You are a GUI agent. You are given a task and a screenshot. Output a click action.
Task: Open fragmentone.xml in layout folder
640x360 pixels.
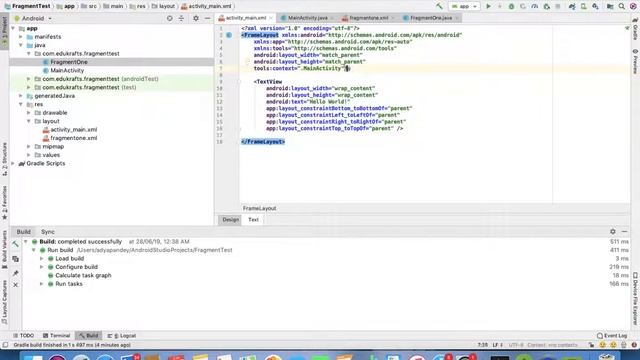tap(73, 138)
